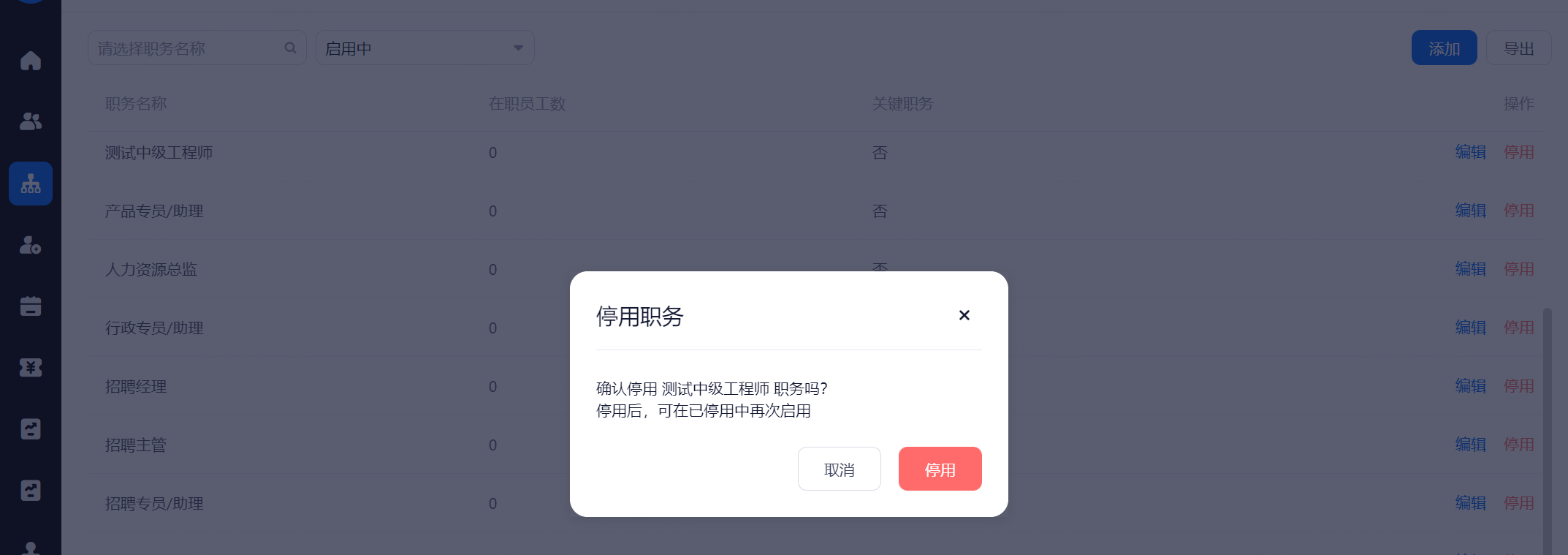Open the calendar icon in sidebar

(x=30, y=306)
